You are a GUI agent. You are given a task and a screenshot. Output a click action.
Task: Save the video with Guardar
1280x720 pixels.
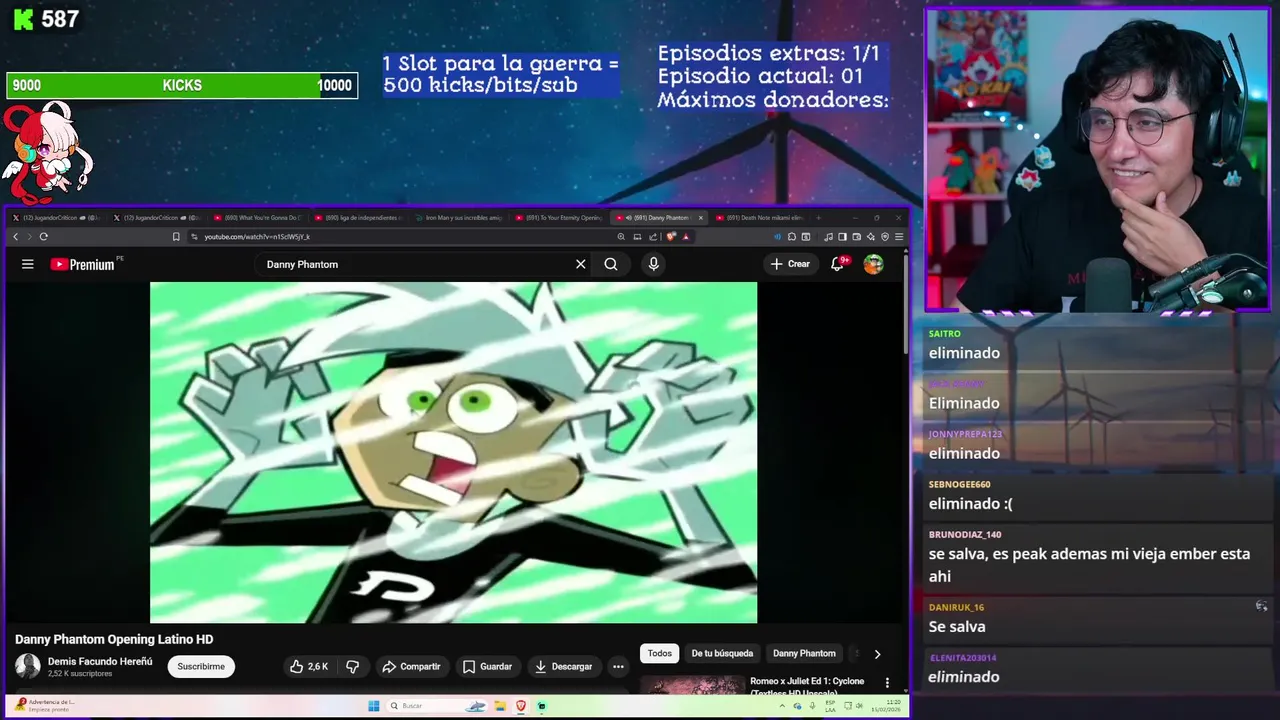488,666
